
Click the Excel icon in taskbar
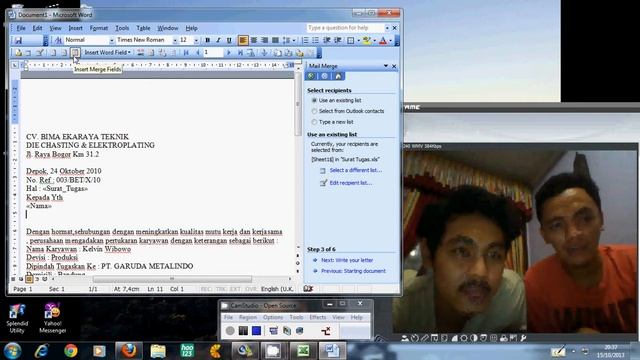[x=303, y=351]
